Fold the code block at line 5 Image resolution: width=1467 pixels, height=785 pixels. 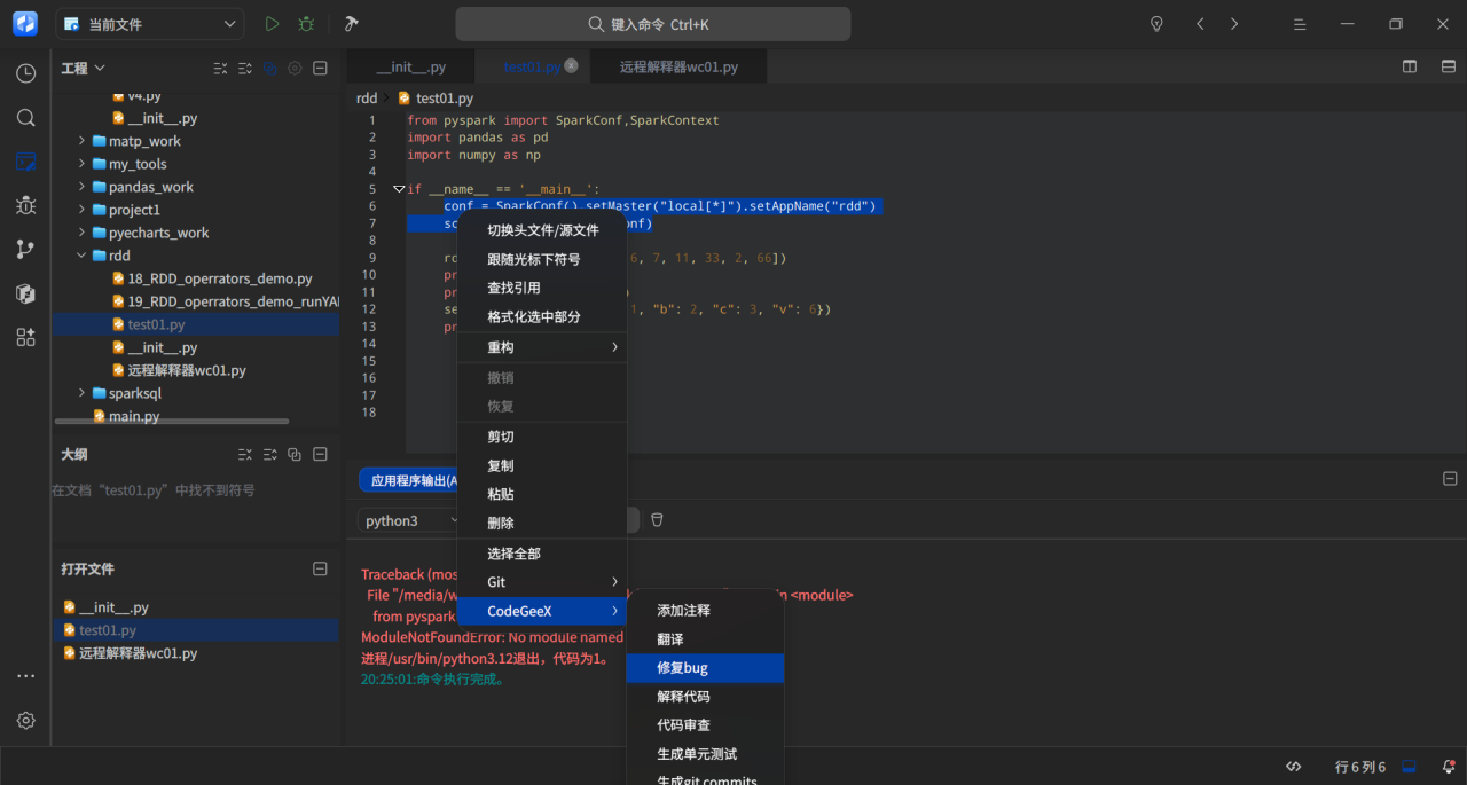click(x=399, y=189)
